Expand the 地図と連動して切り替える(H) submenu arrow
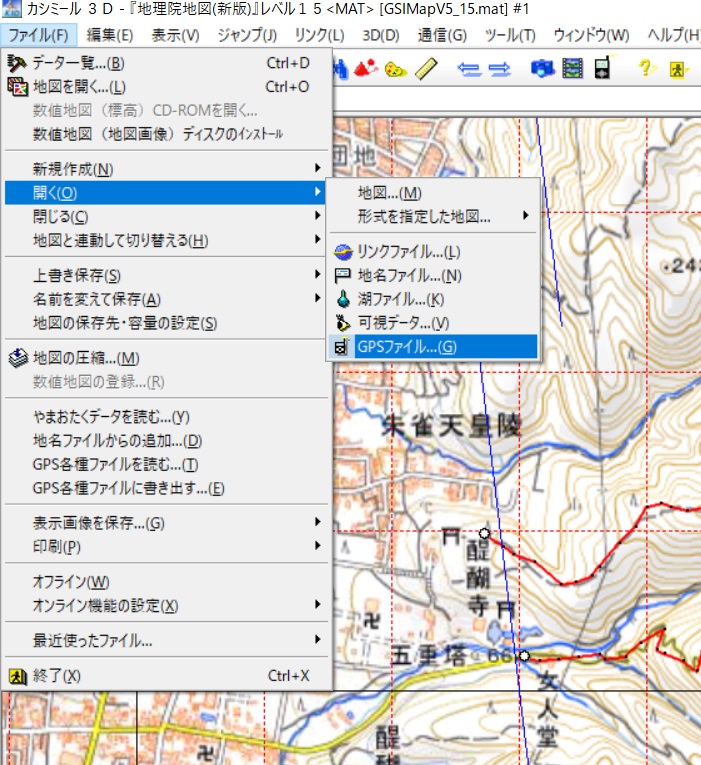The height and width of the screenshot is (765, 701). [318, 240]
